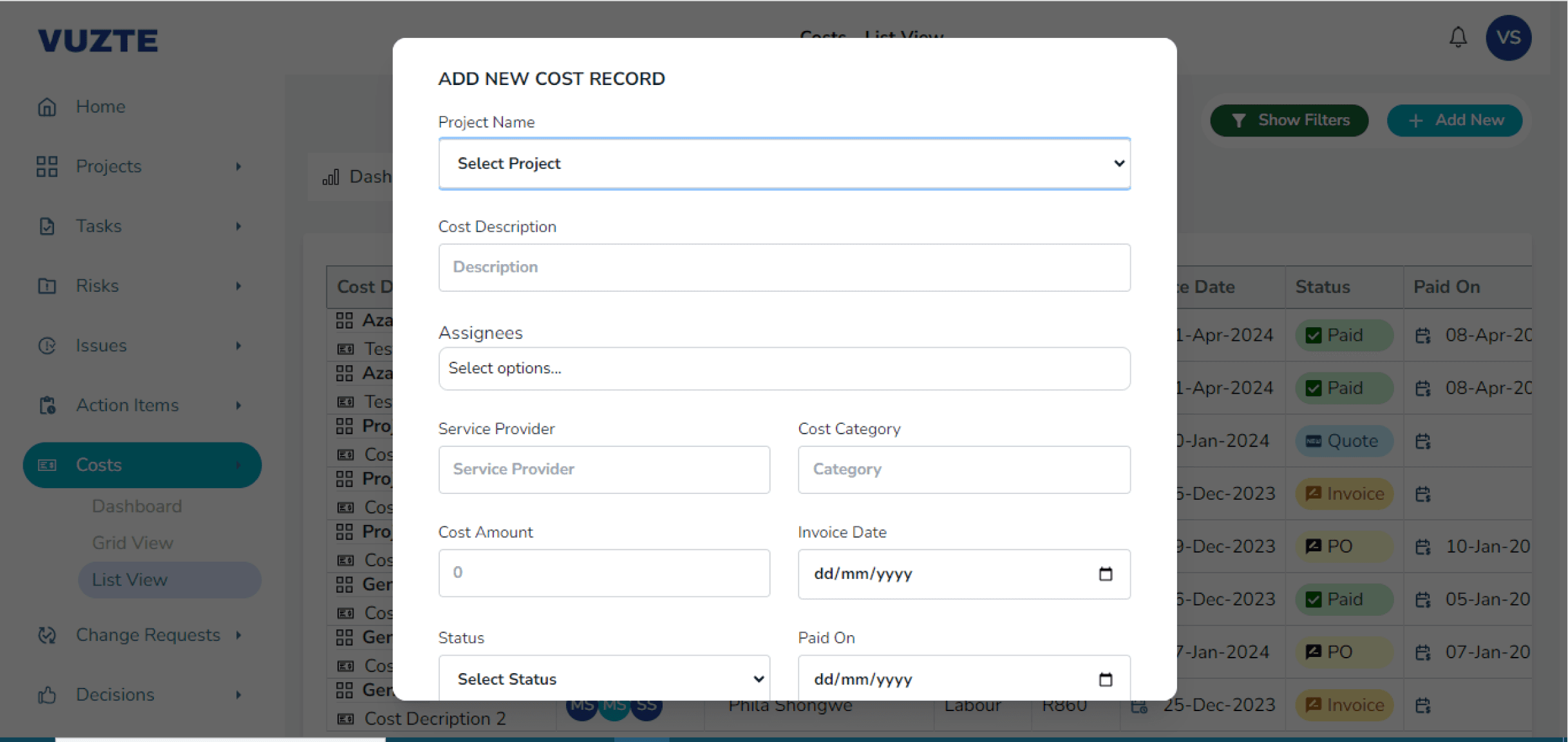Click the Risks icon in the sidebar

[48, 285]
